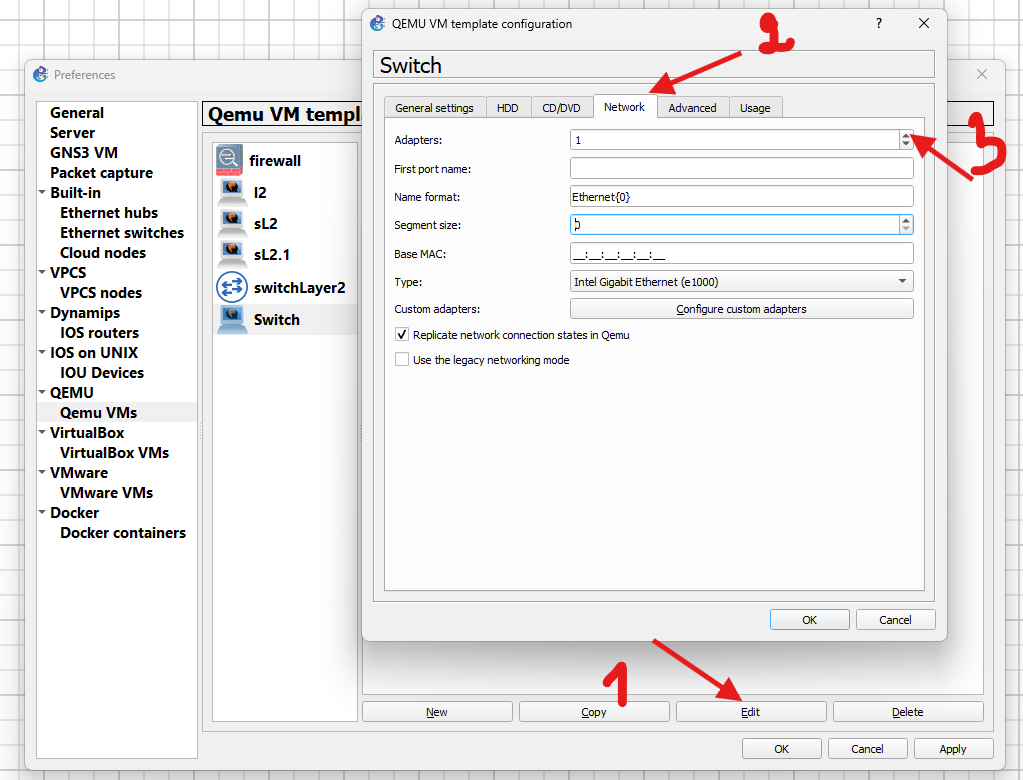Image resolution: width=1023 pixels, height=780 pixels.
Task: Collapse the QEMU tree section
Action: point(42,392)
